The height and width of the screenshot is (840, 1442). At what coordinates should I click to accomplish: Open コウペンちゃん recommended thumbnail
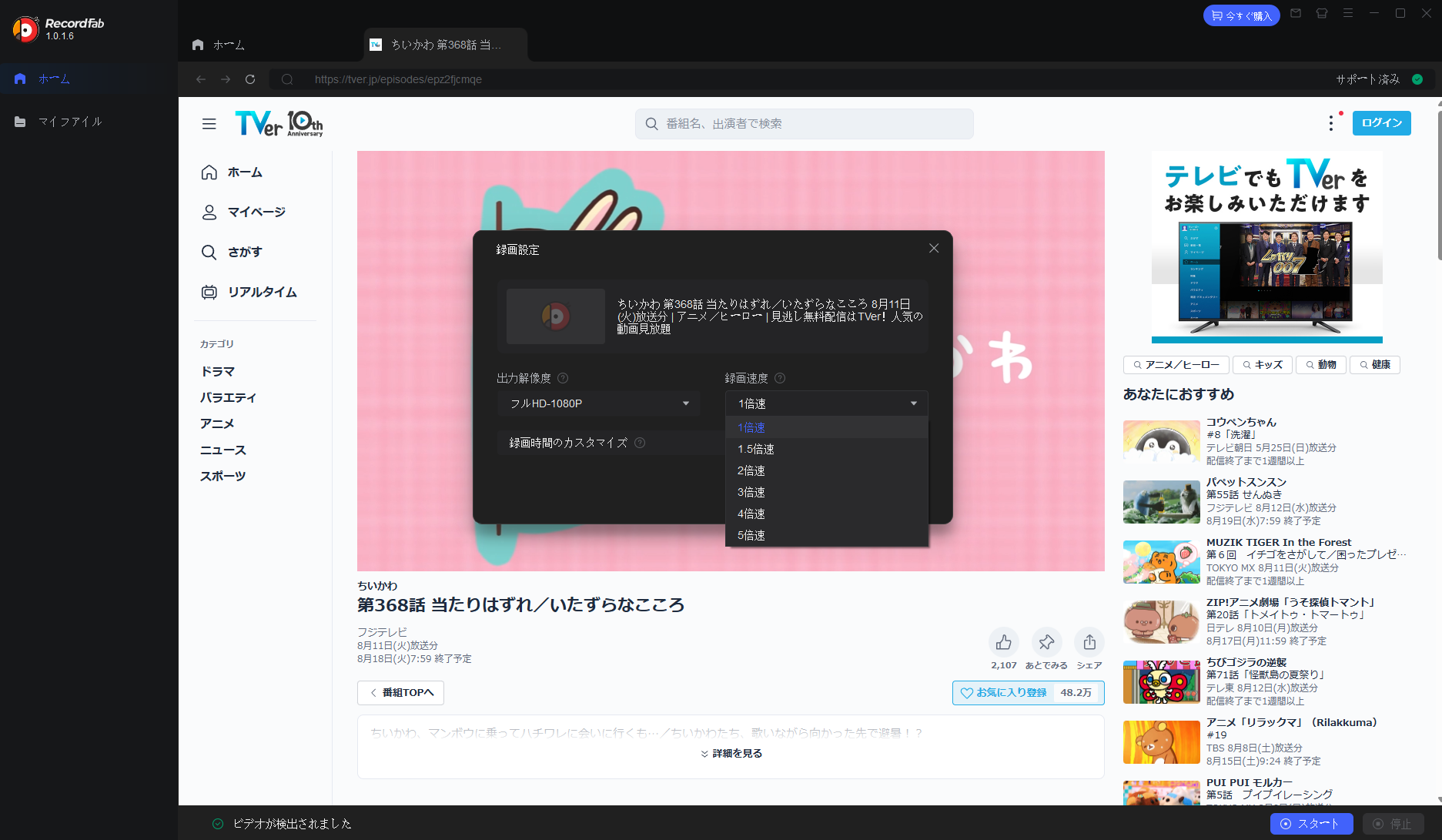(x=1161, y=441)
